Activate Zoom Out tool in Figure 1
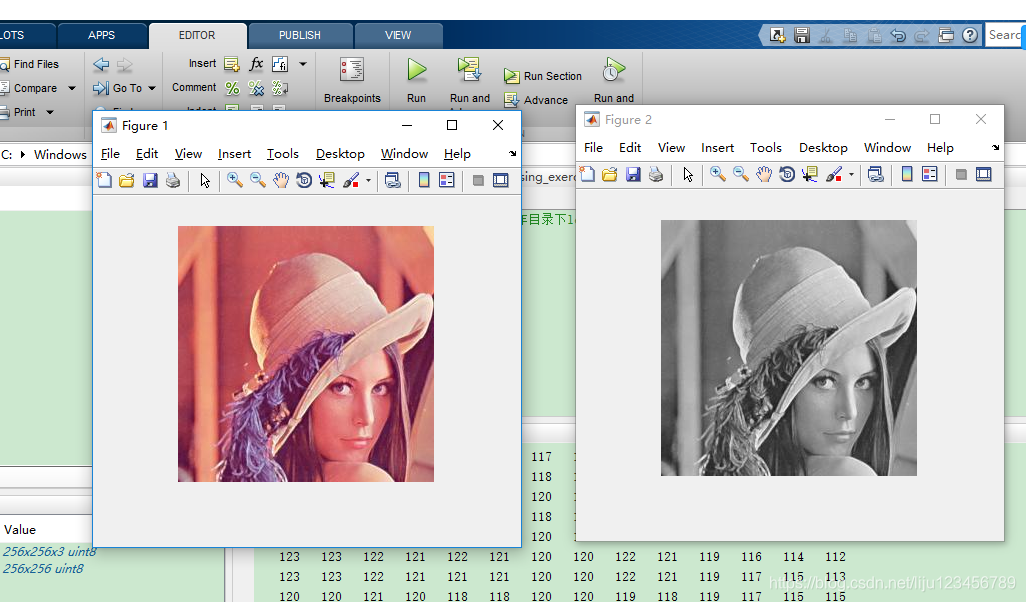The width and height of the screenshot is (1026, 602). [x=258, y=180]
